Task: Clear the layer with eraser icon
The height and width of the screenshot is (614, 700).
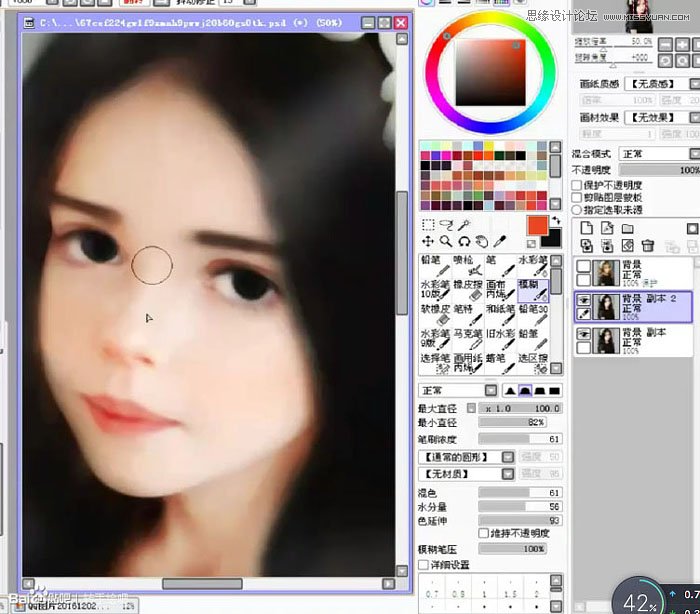Action: click(628, 246)
